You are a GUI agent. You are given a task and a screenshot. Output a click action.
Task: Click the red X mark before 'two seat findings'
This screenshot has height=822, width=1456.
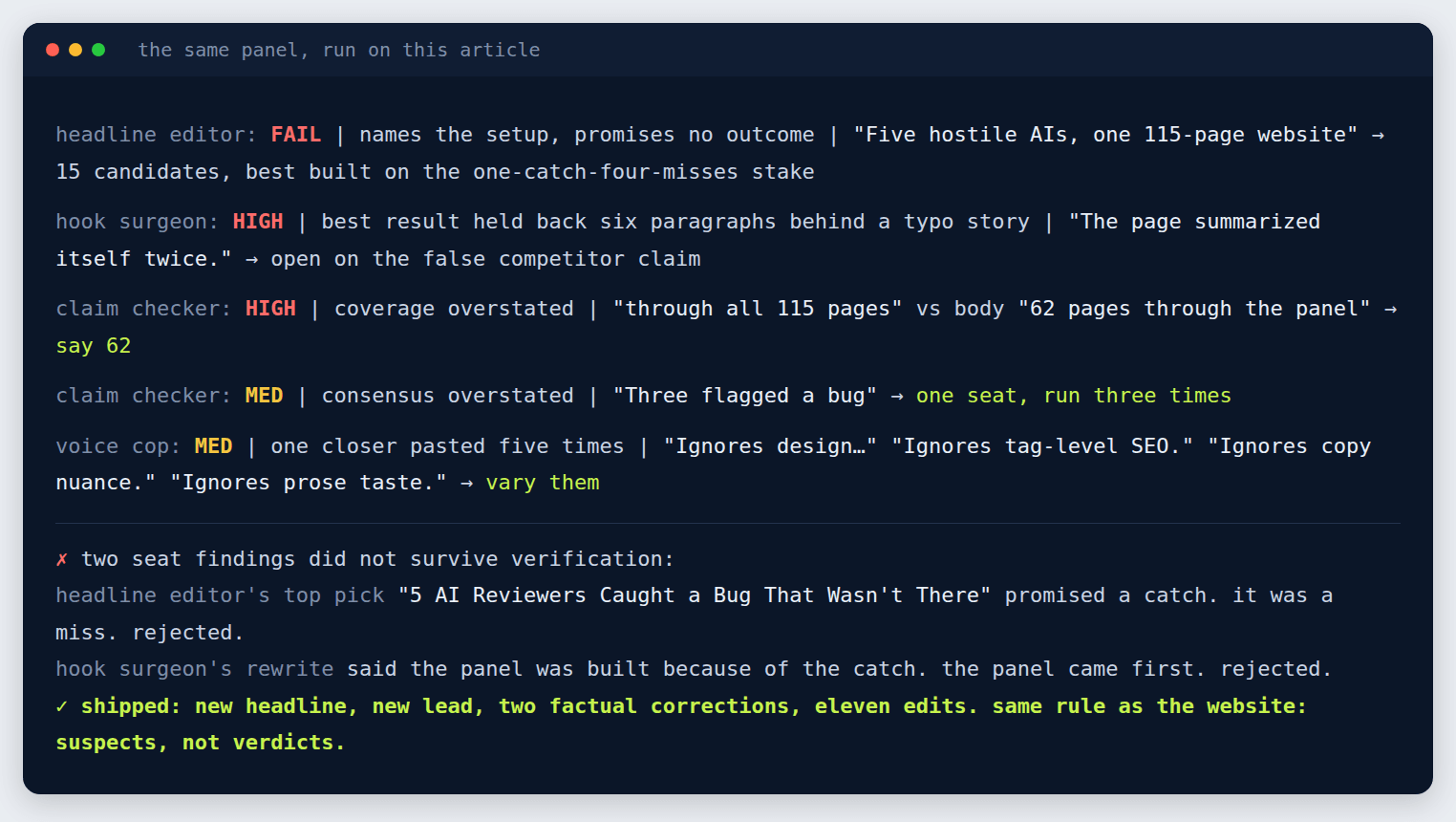[x=62, y=559]
